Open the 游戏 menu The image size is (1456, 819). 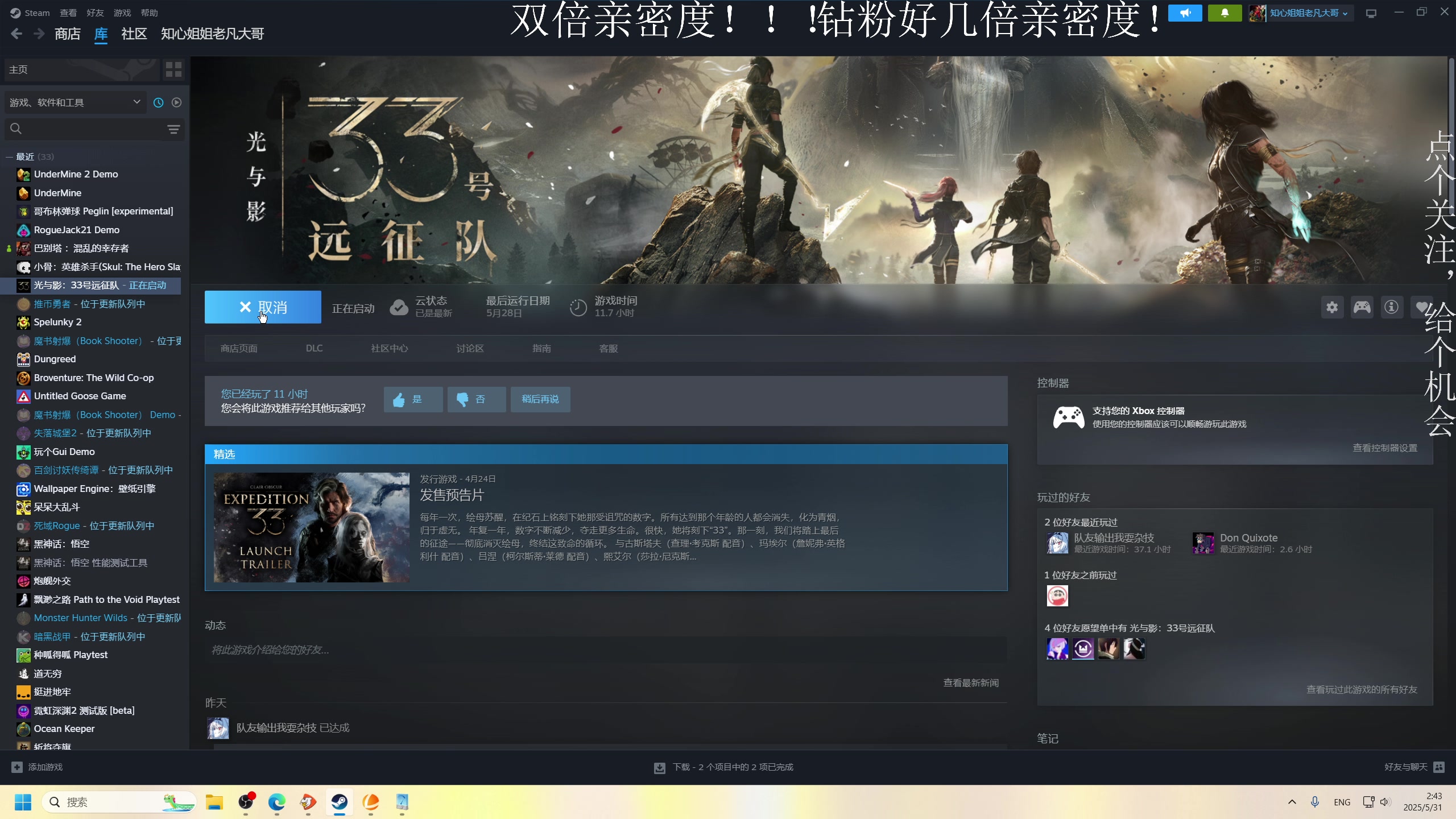pos(122,13)
